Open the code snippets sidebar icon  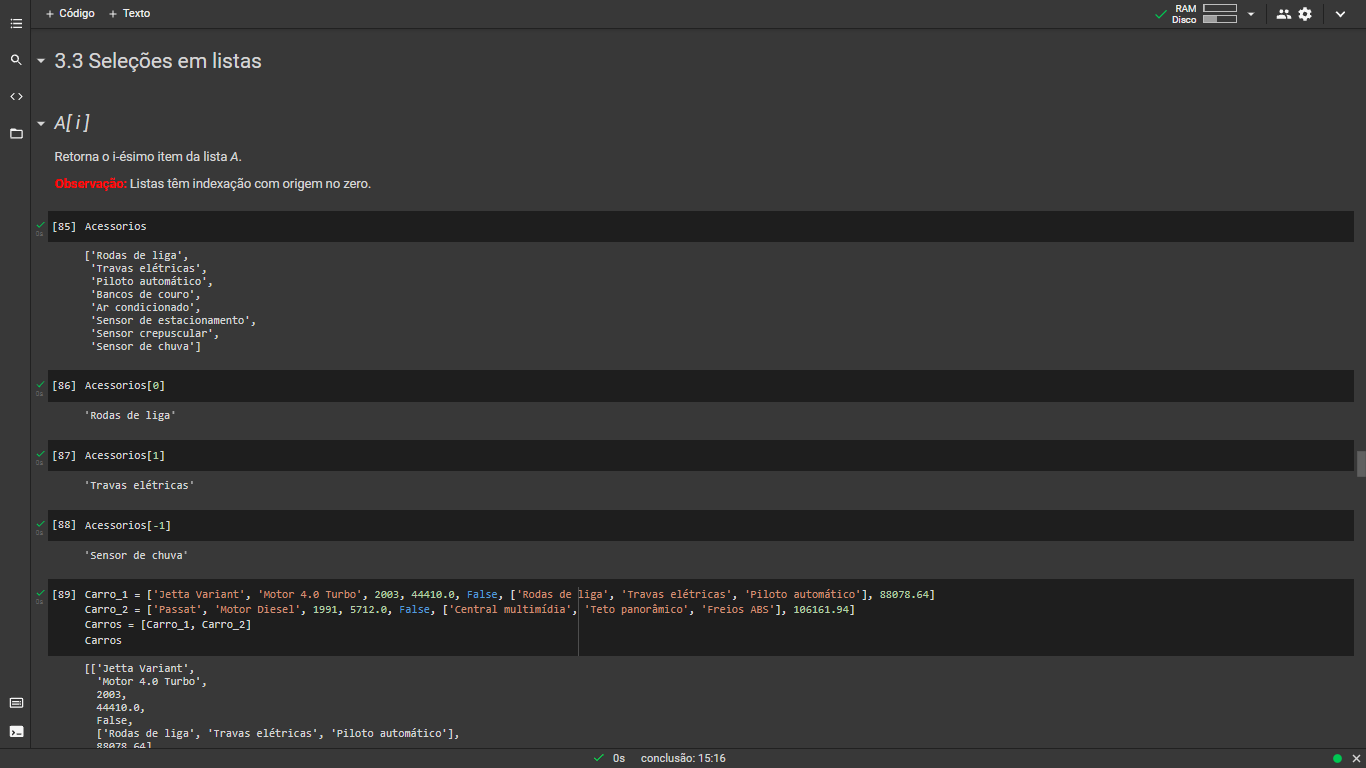pos(16,96)
